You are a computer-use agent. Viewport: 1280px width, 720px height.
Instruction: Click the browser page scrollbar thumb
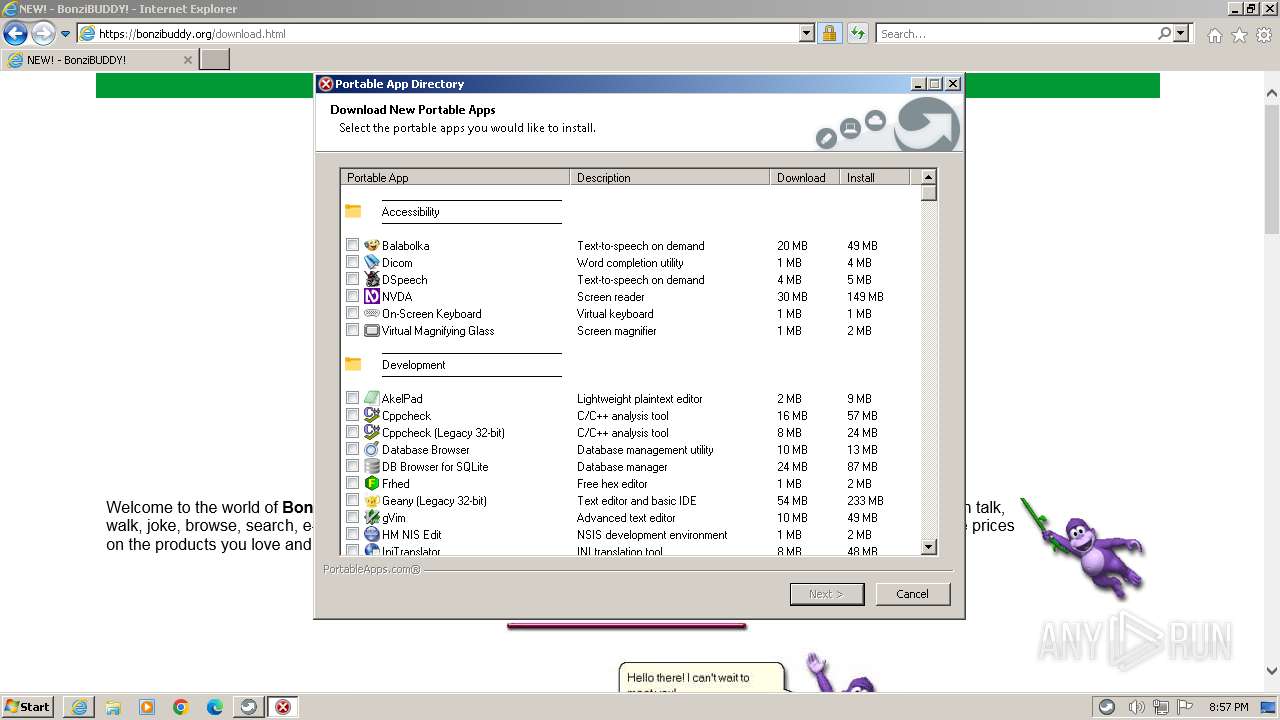coord(1272,167)
